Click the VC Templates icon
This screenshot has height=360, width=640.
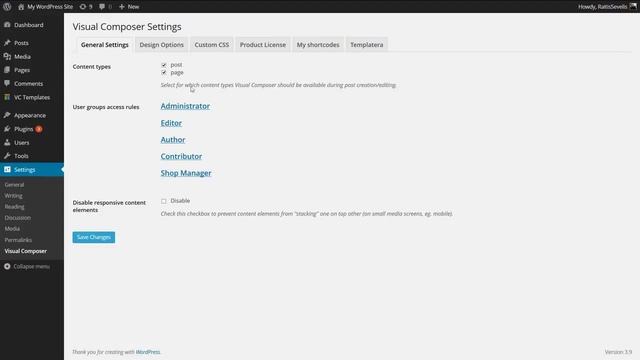point(7,97)
